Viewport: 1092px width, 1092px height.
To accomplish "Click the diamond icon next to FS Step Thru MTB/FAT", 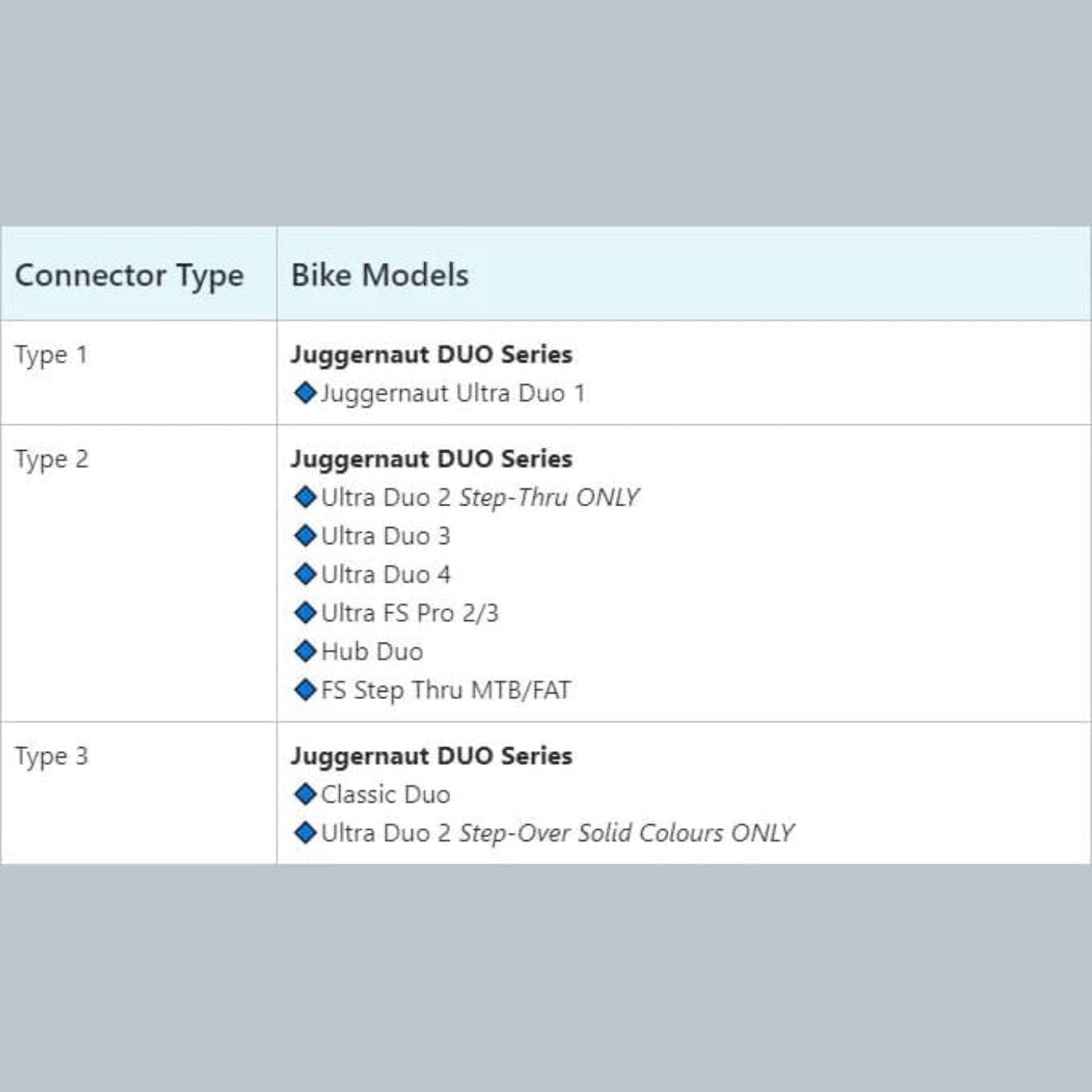I will pos(305,690).
